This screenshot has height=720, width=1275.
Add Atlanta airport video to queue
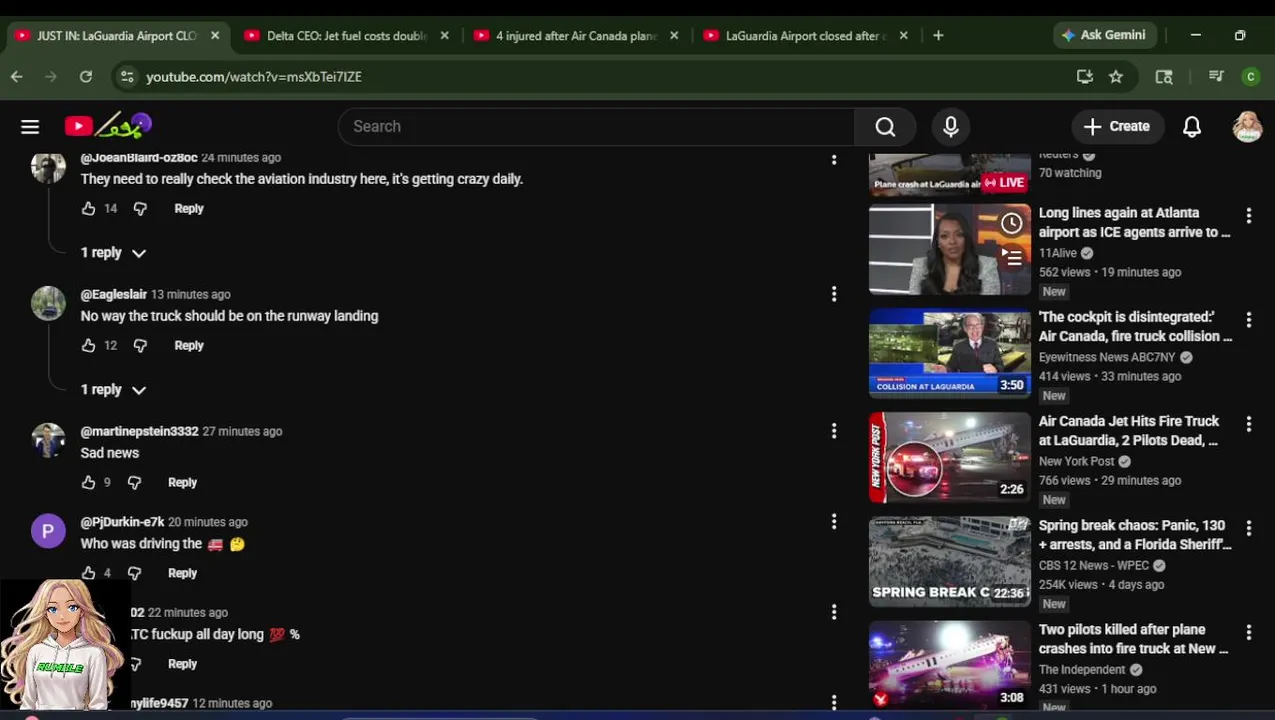1011,258
